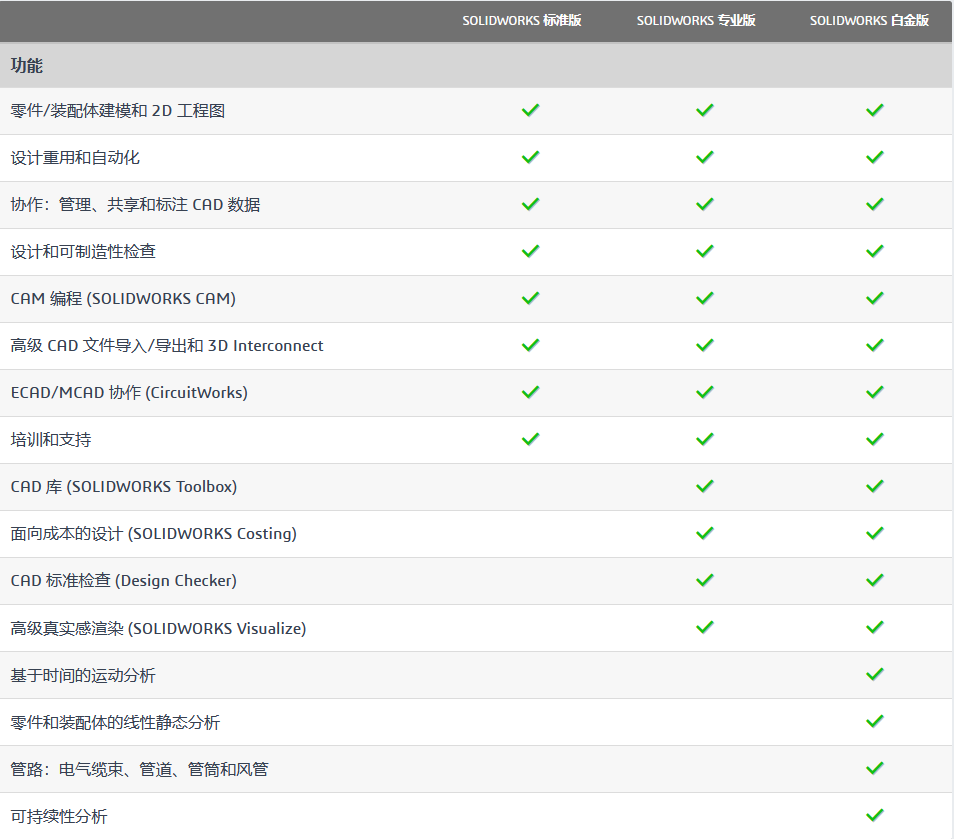Select the CAD 标准检查 (Design Checker) label
The image size is (954, 839).
pyautogui.click(x=124, y=580)
